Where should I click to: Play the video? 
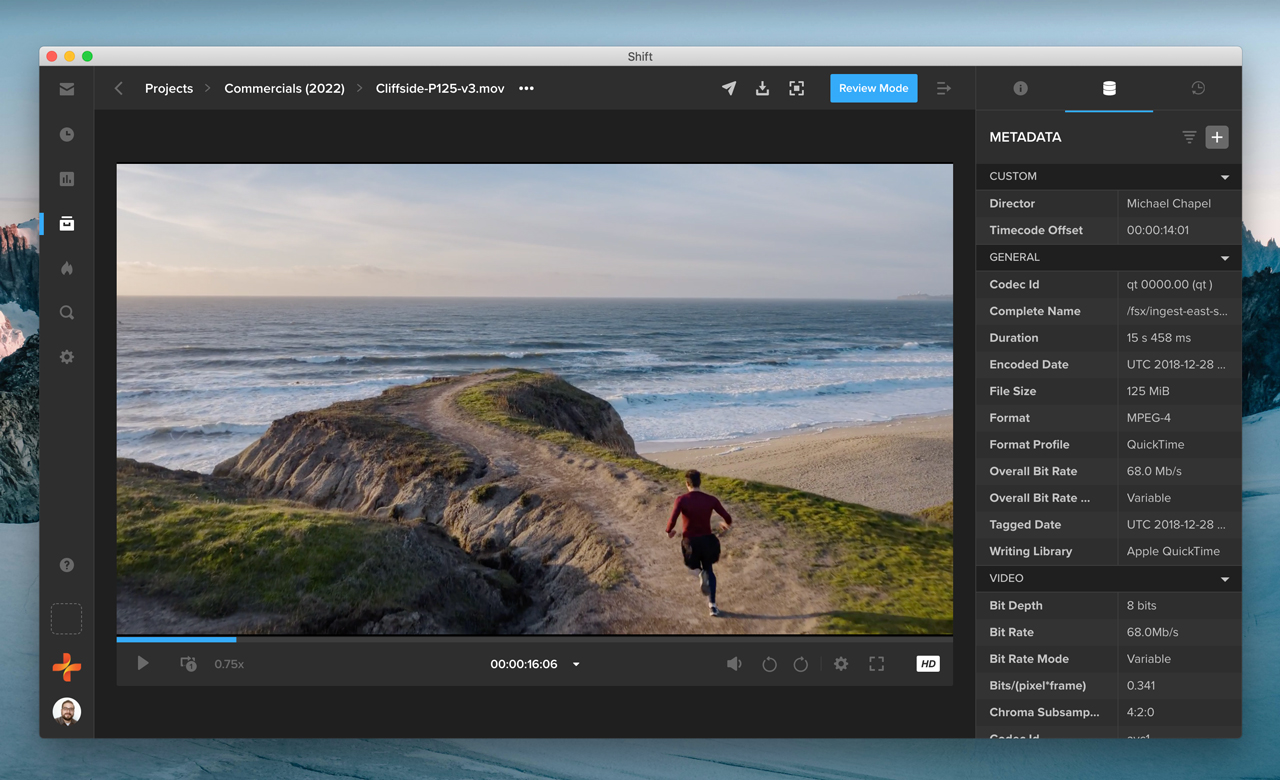point(143,663)
